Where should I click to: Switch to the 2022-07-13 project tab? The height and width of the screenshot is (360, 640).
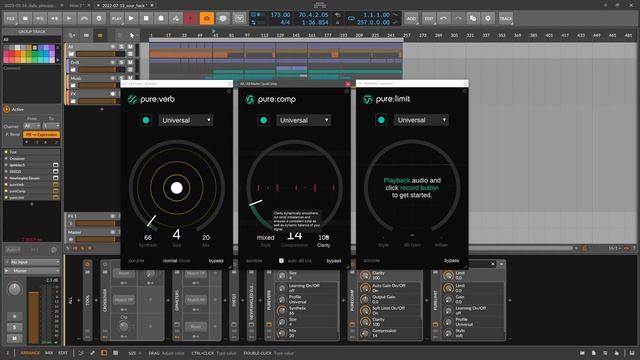pyautogui.click(x=125, y=5)
